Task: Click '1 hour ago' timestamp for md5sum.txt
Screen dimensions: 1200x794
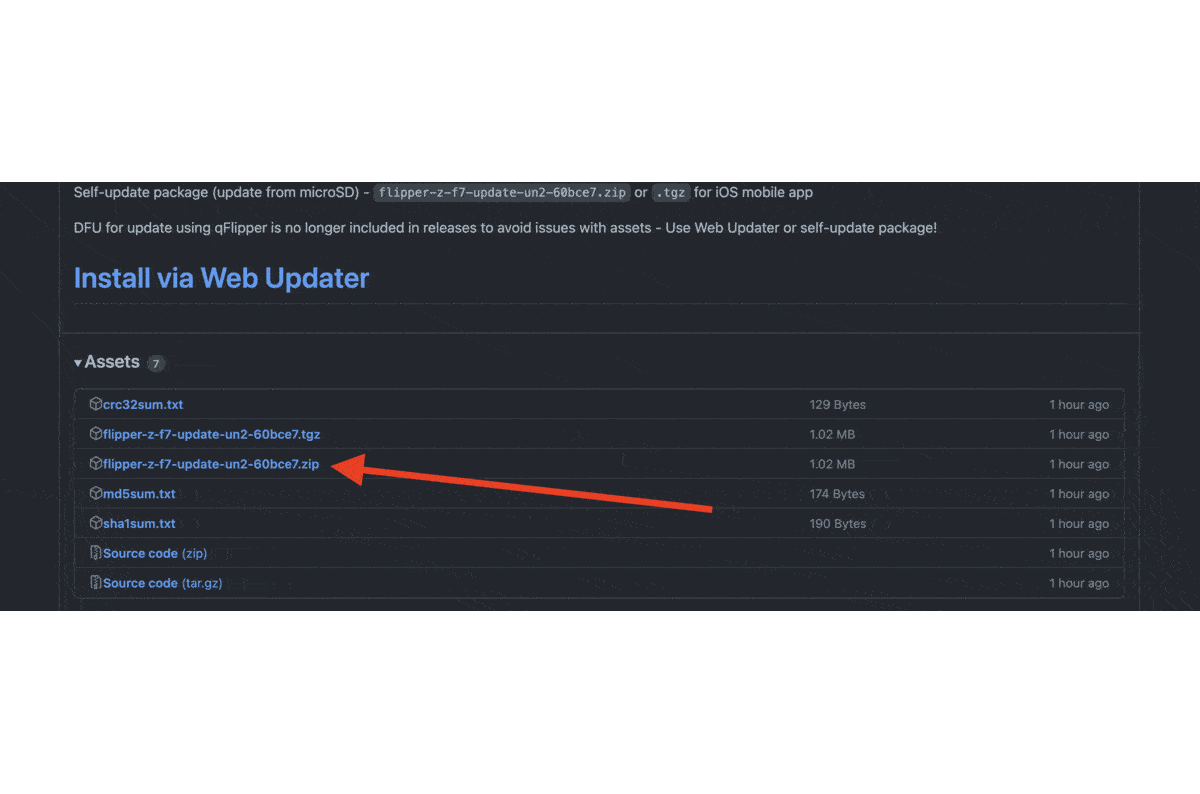Action: pos(1079,494)
